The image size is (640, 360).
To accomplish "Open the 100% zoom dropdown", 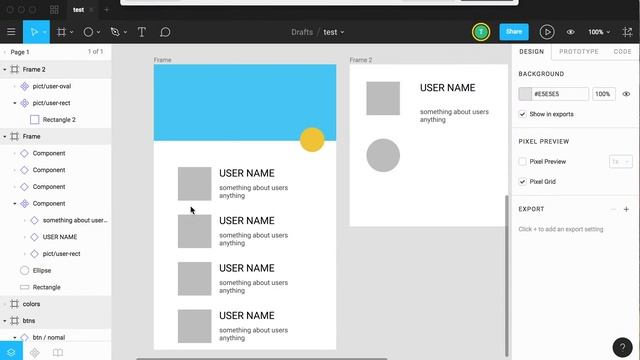I will point(599,32).
